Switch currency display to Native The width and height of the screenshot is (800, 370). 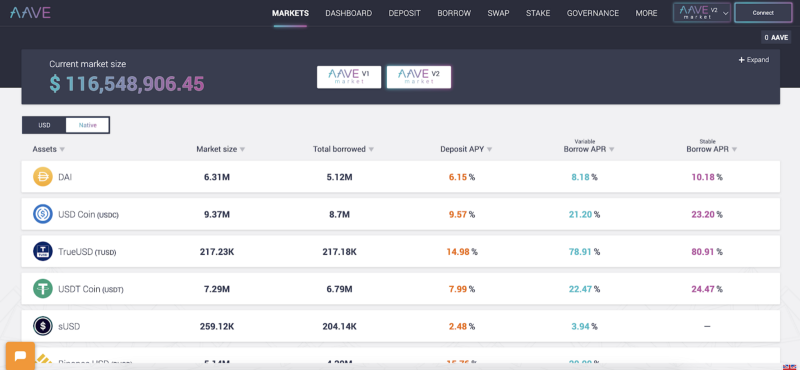tap(88, 125)
